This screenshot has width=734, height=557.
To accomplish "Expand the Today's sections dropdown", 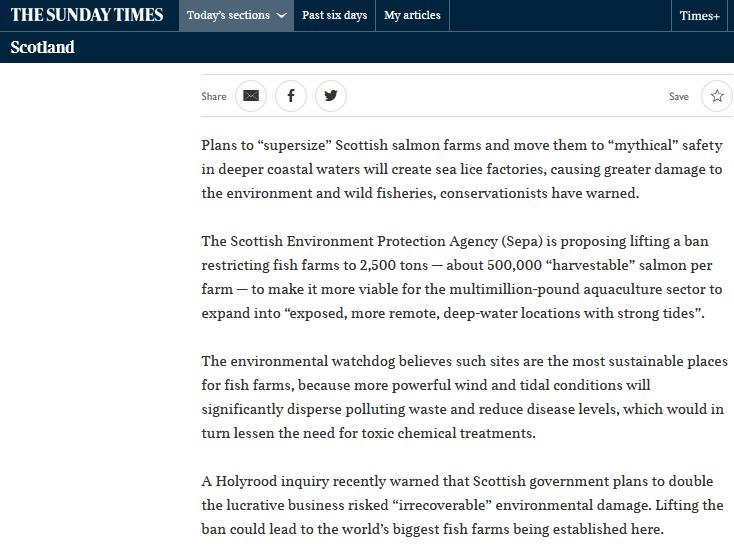I will pos(236,16).
